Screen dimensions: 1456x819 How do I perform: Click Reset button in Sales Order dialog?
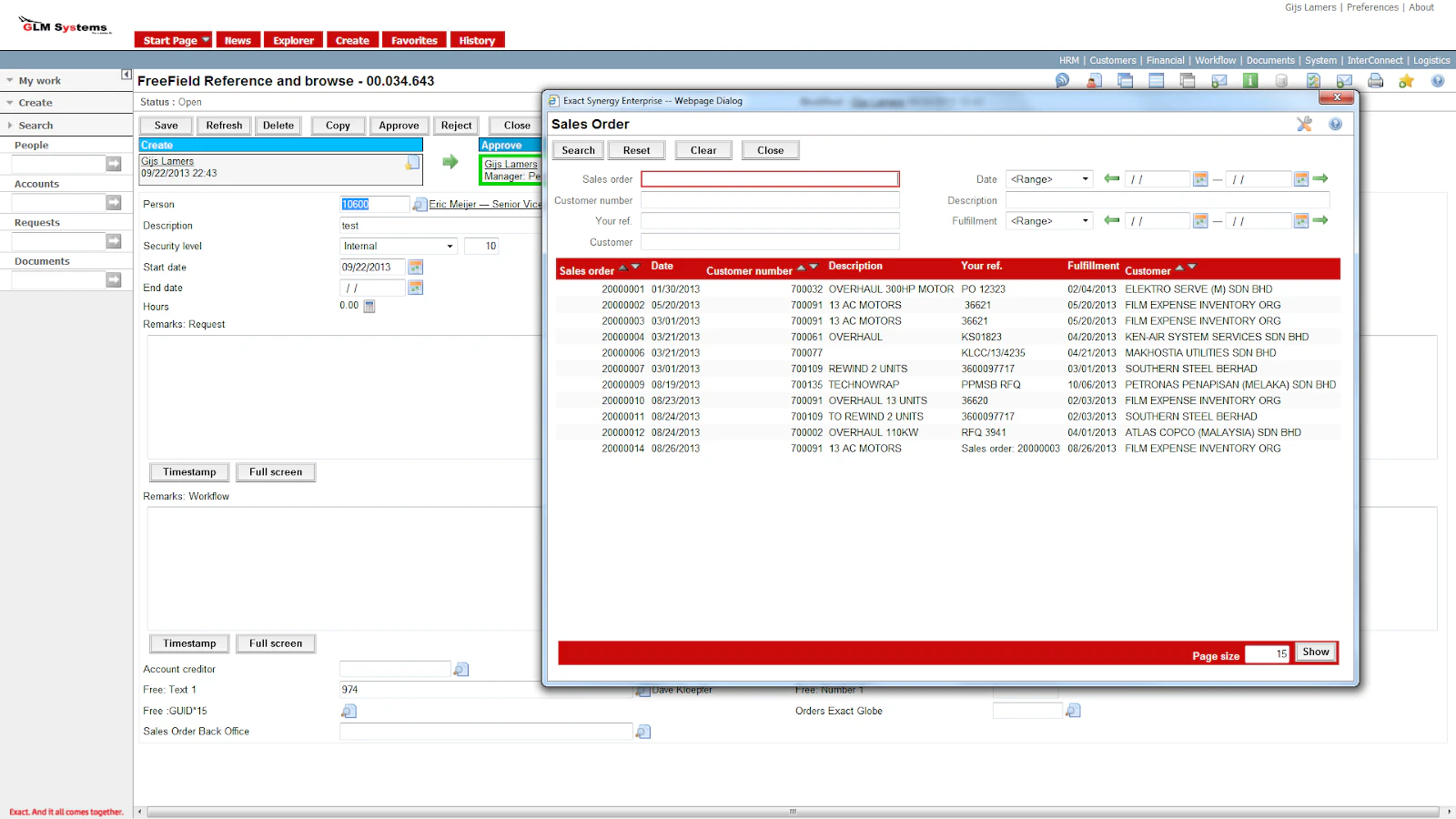tap(636, 150)
